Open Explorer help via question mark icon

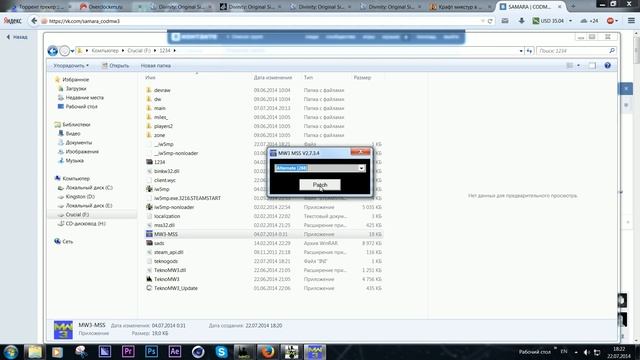pos(608,65)
